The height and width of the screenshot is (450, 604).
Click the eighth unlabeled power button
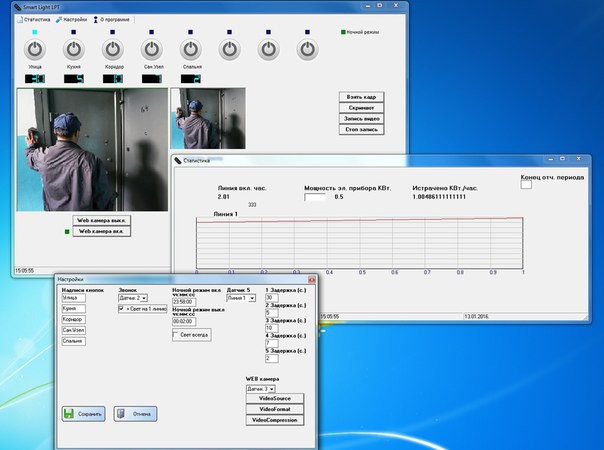click(307, 48)
